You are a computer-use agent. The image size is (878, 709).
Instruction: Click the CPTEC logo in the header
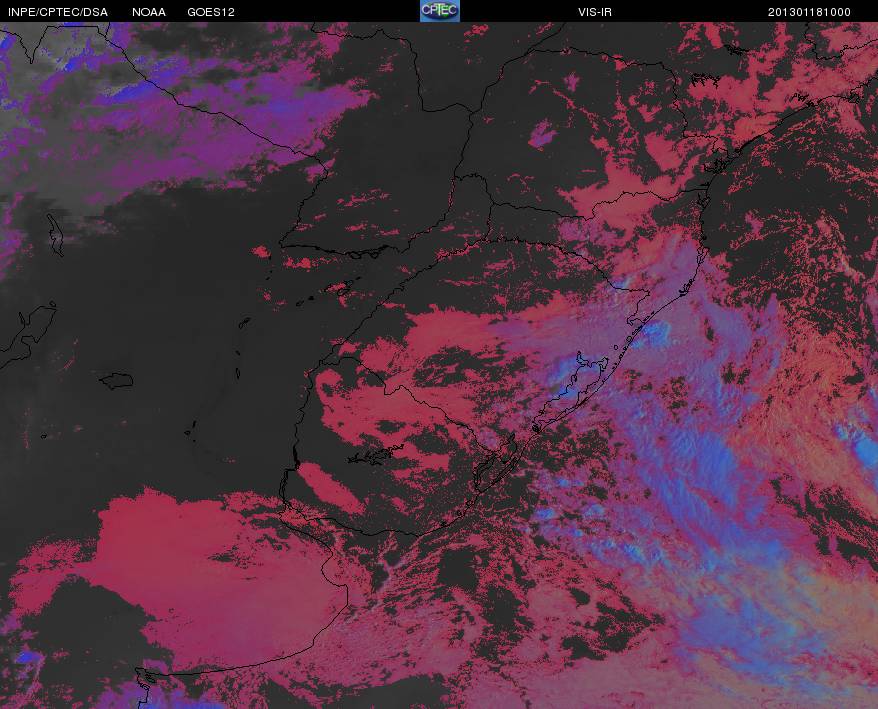click(x=440, y=11)
